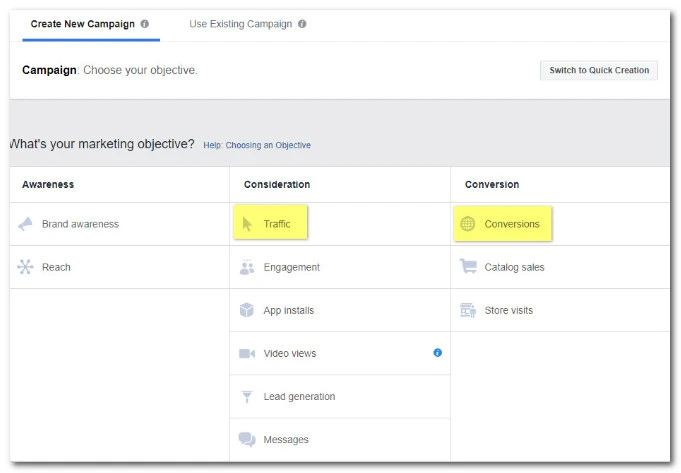Click the Awareness column heading
The image size is (681, 473).
[48, 185]
